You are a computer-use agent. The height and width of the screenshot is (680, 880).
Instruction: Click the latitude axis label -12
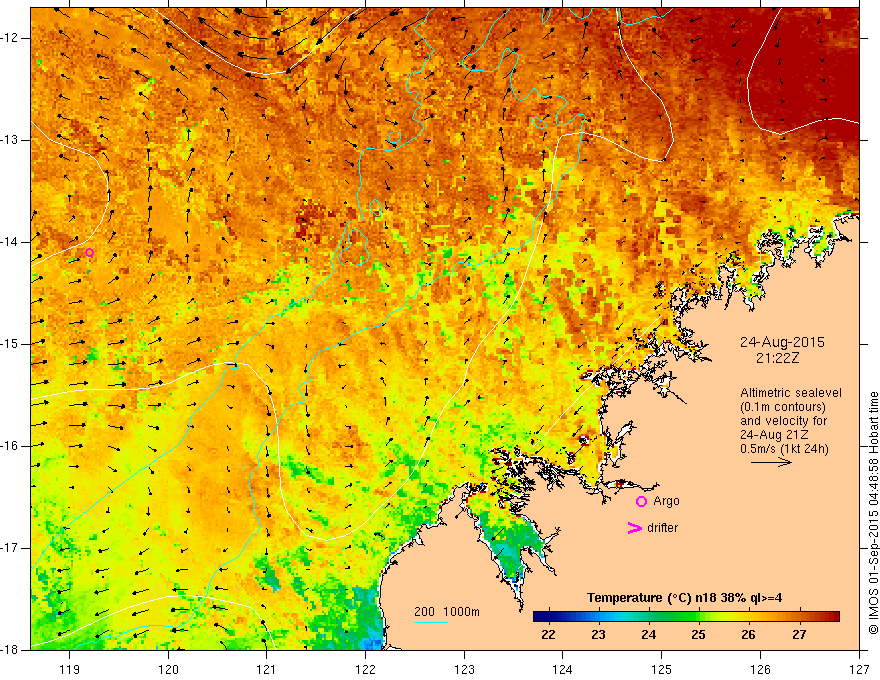pyautogui.click(x=10, y=38)
